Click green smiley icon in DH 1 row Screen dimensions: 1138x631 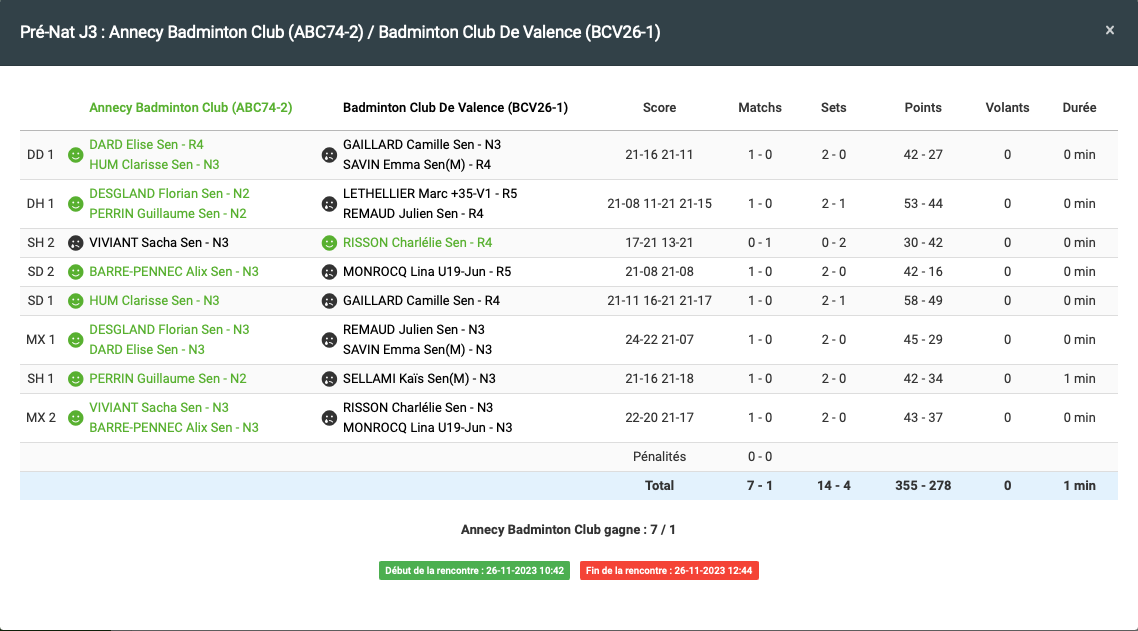tap(75, 204)
